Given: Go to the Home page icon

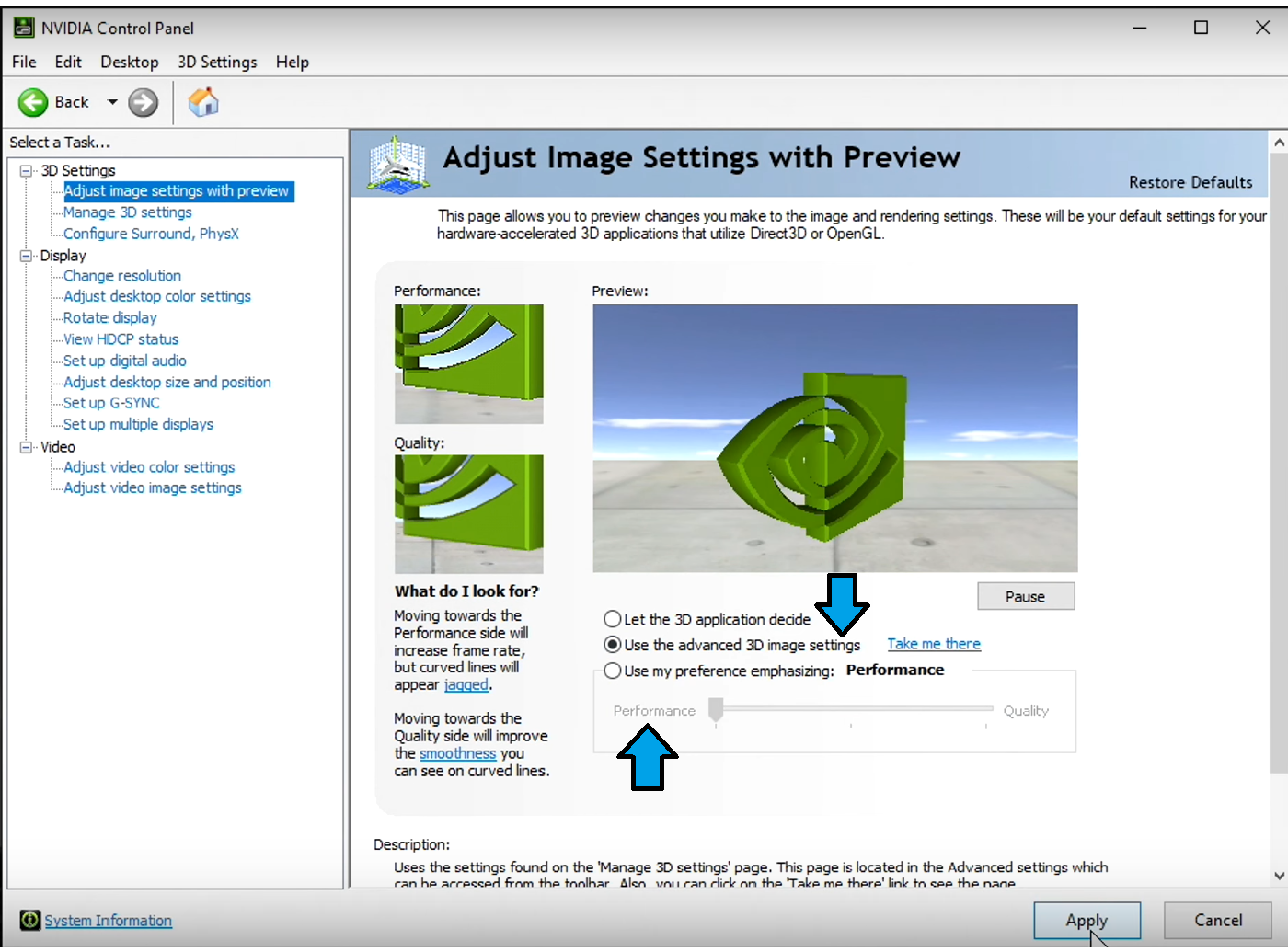Looking at the screenshot, I should [x=203, y=101].
